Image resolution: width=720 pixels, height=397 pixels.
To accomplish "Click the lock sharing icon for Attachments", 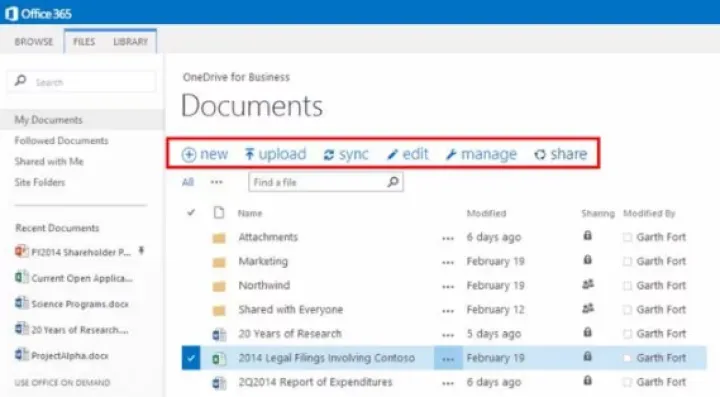I will tap(587, 236).
